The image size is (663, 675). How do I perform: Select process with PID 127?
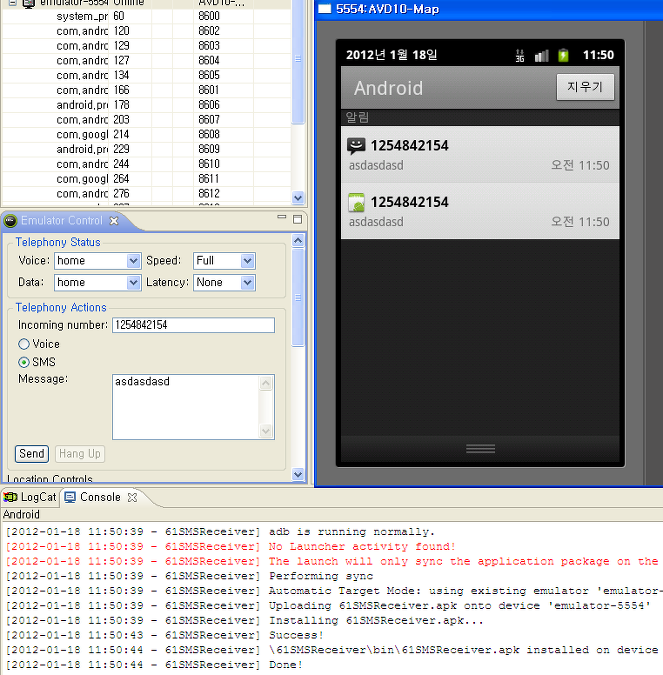(146, 60)
